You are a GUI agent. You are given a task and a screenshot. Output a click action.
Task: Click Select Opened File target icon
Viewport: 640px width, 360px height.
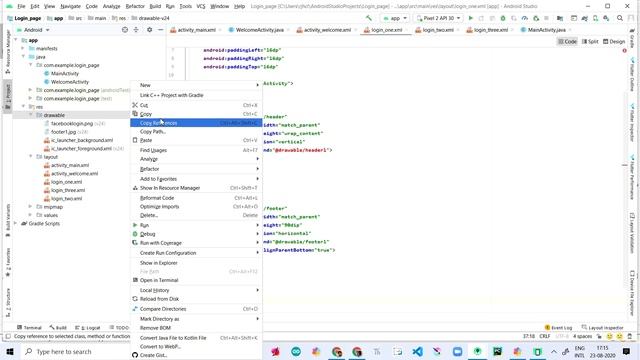[125, 30]
